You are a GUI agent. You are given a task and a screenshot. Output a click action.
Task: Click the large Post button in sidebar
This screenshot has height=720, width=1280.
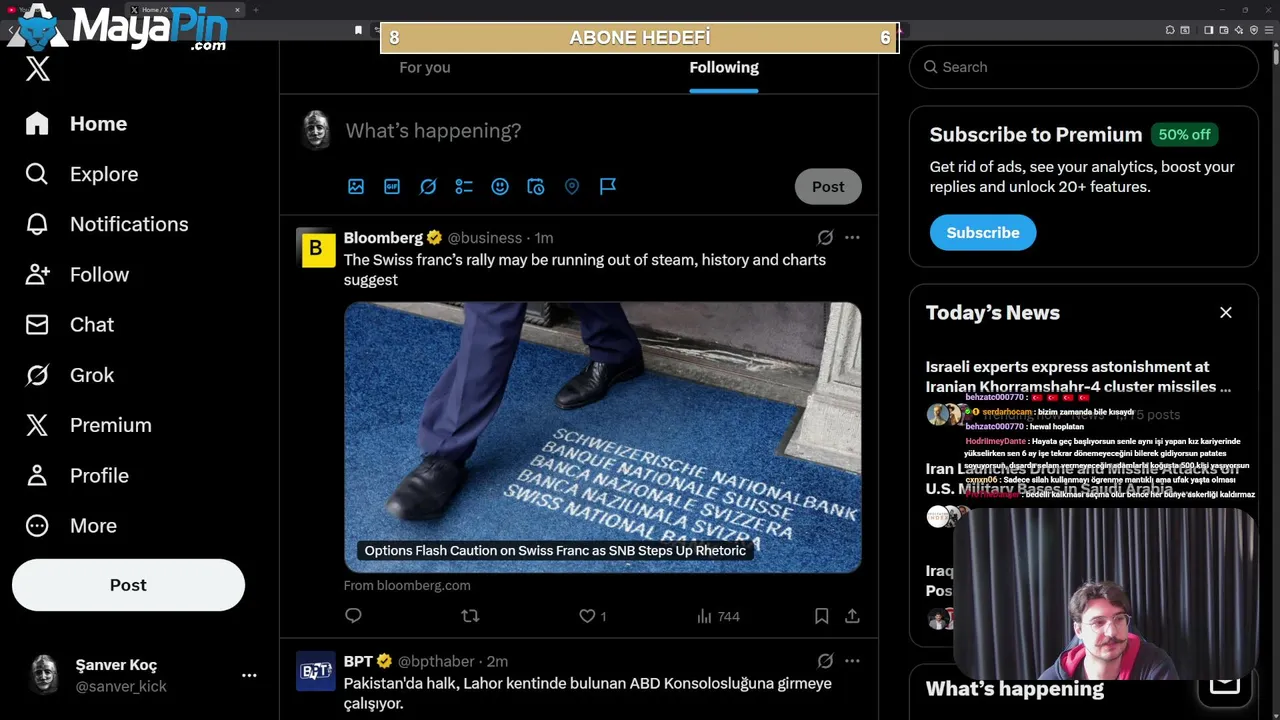pyautogui.click(x=128, y=585)
